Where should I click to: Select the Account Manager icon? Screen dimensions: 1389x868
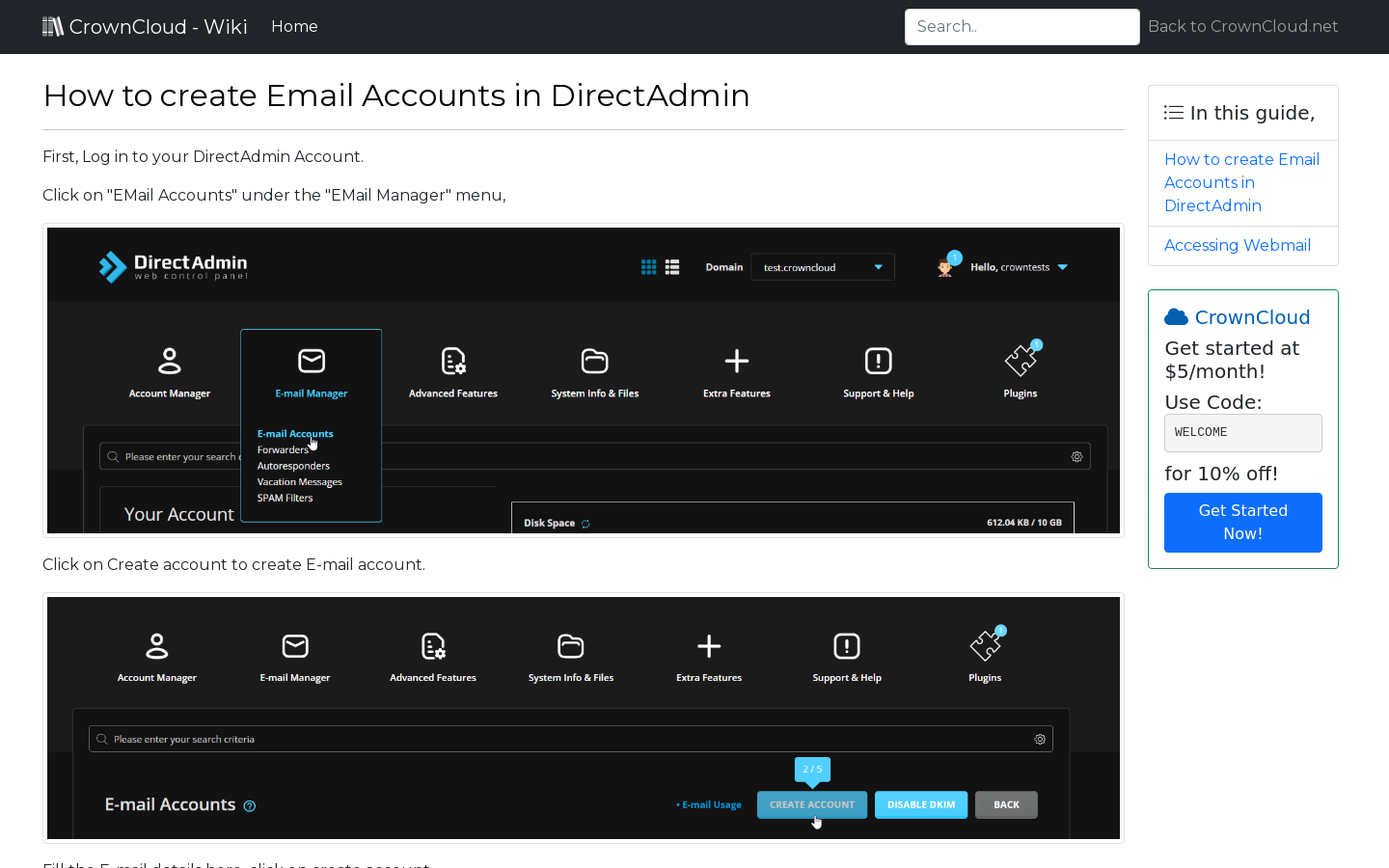(169, 361)
